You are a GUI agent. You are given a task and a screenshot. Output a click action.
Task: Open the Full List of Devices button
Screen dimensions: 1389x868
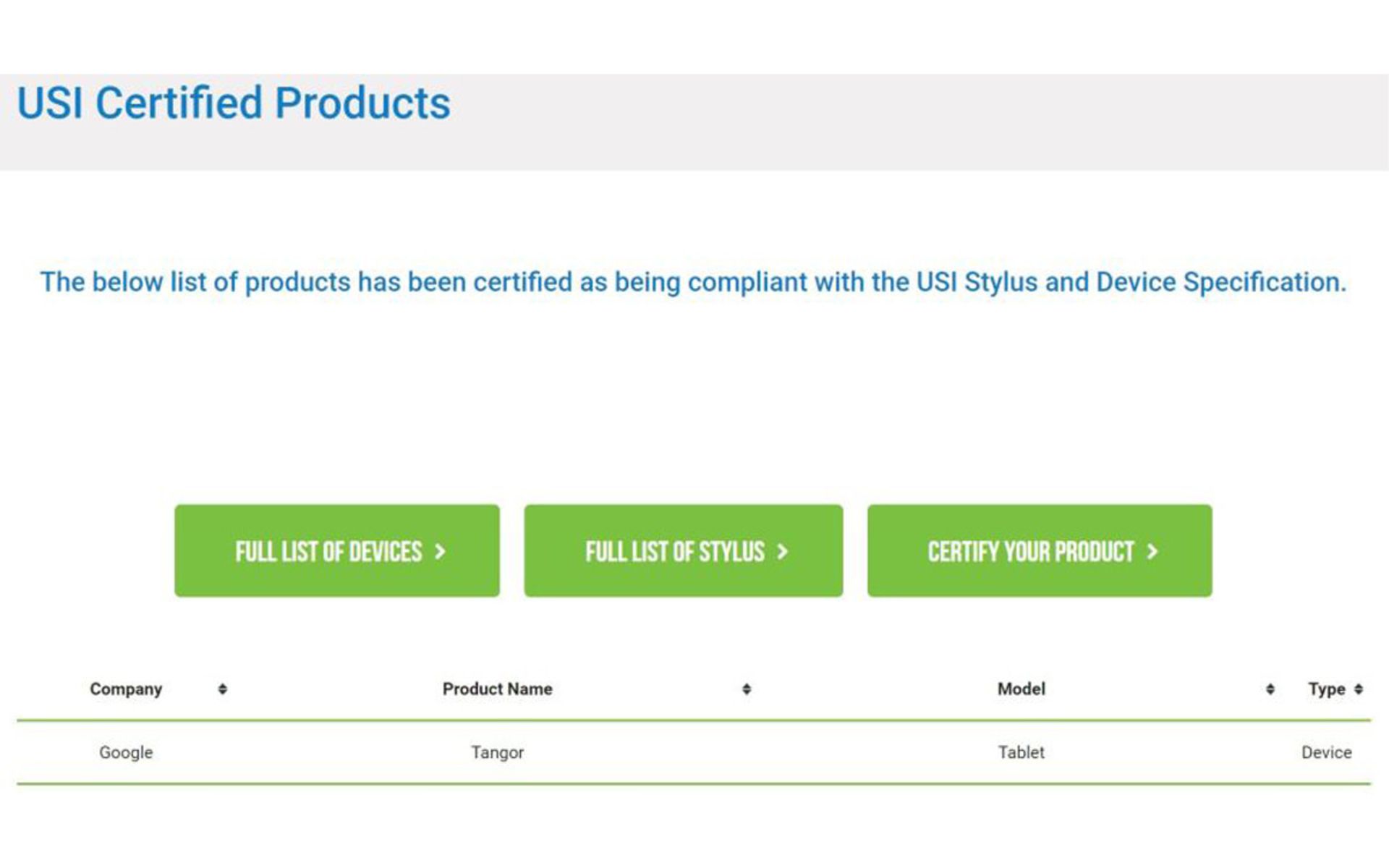pyautogui.click(x=336, y=550)
